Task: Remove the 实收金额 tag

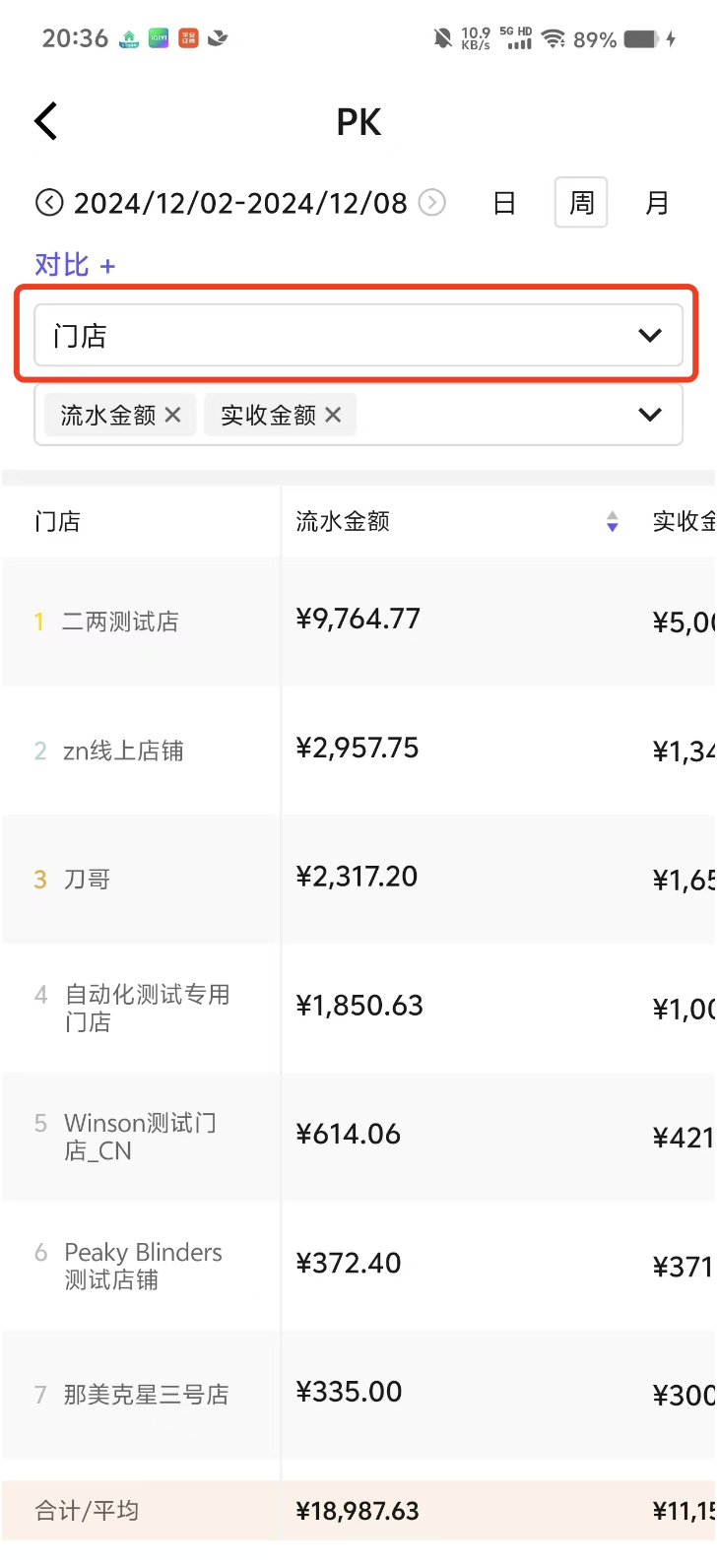Action: pyautogui.click(x=333, y=416)
